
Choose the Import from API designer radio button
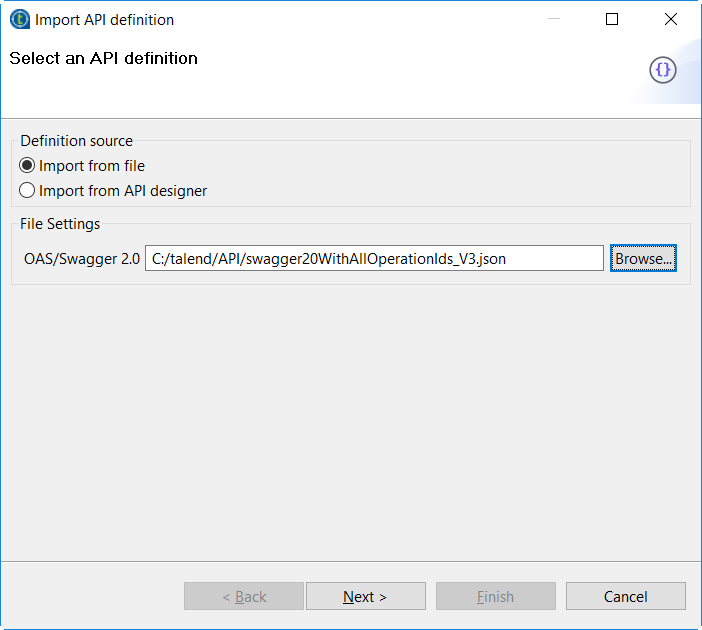tap(28, 190)
